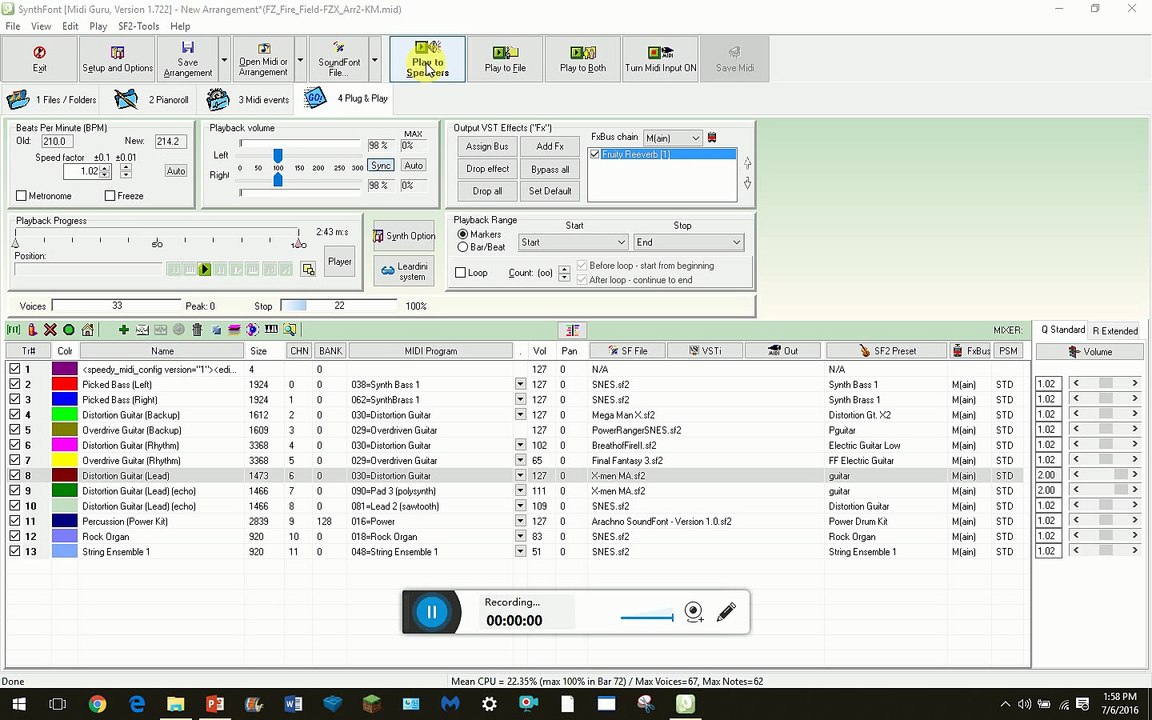The image size is (1152, 720).
Task: Open the Save Arrangement dropdown arrow
Action: pyautogui.click(x=225, y=59)
